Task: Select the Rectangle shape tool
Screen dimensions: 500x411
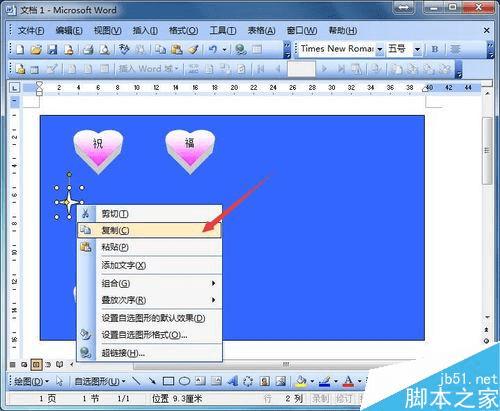Action: click(168, 381)
